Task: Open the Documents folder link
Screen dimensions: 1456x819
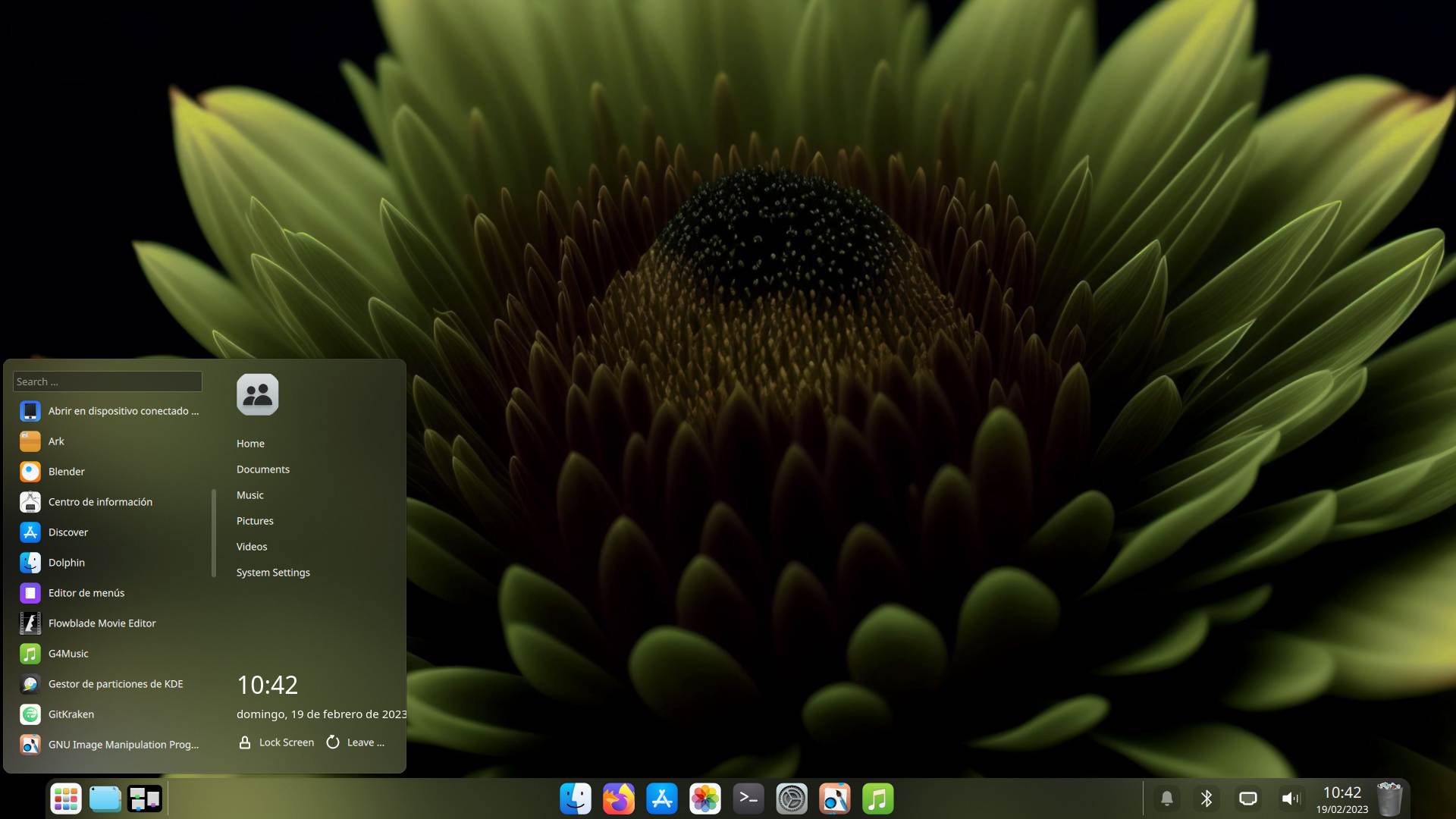Action: coord(263,469)
